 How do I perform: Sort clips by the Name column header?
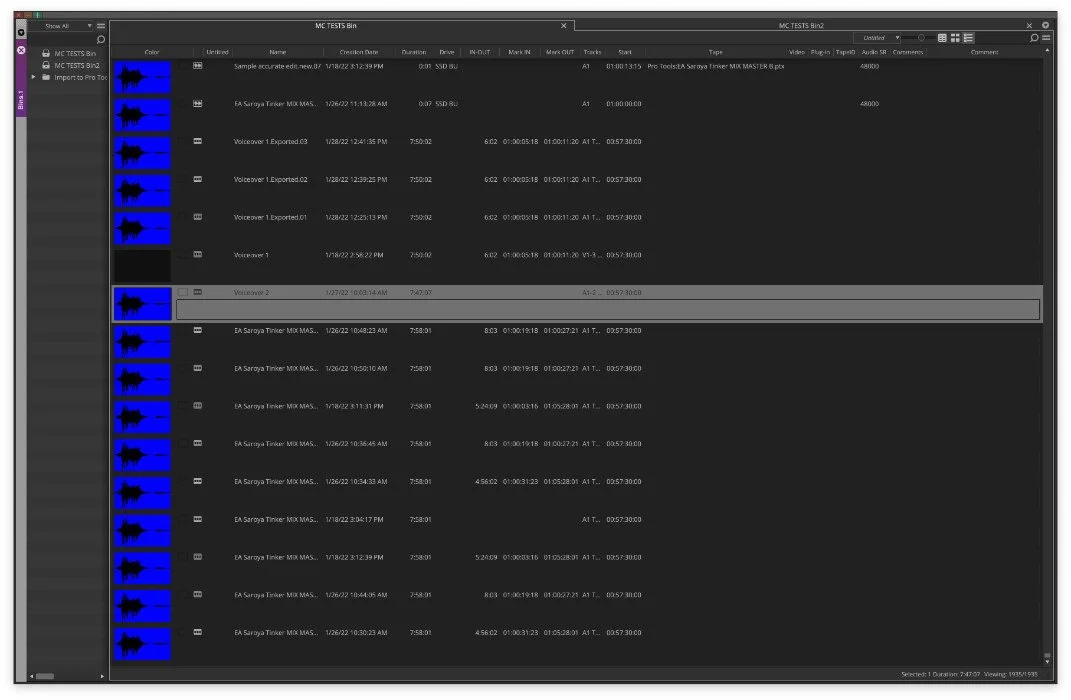coord(277,52)
